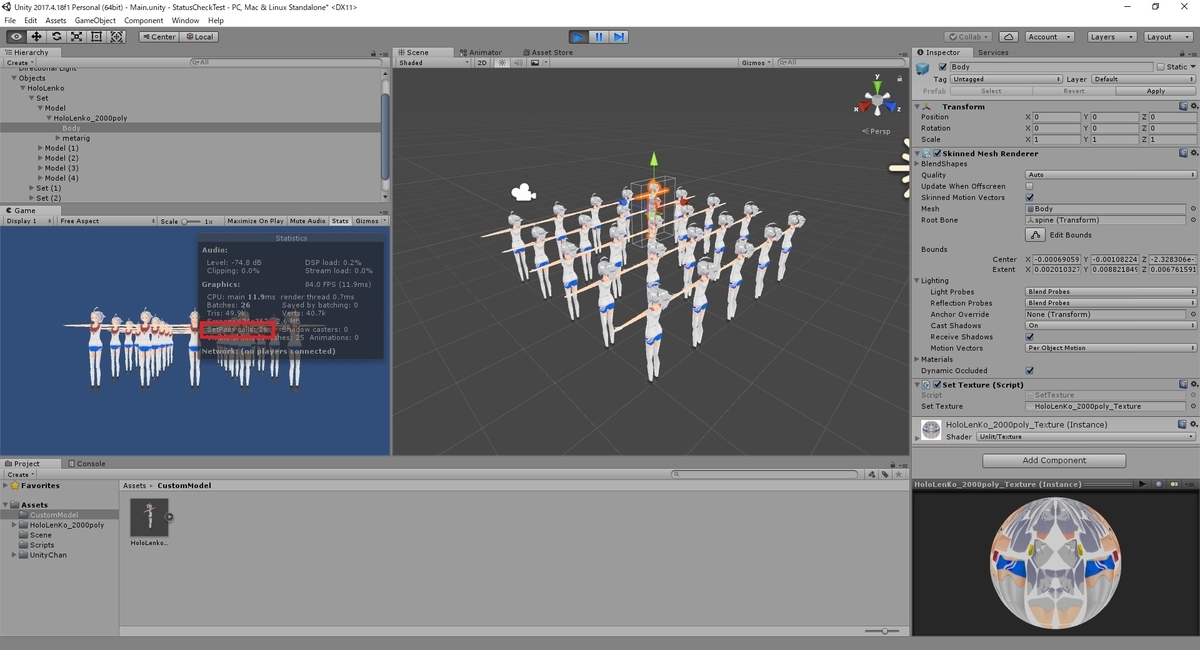Select the Rect transform tool

(x=96, y=37)
